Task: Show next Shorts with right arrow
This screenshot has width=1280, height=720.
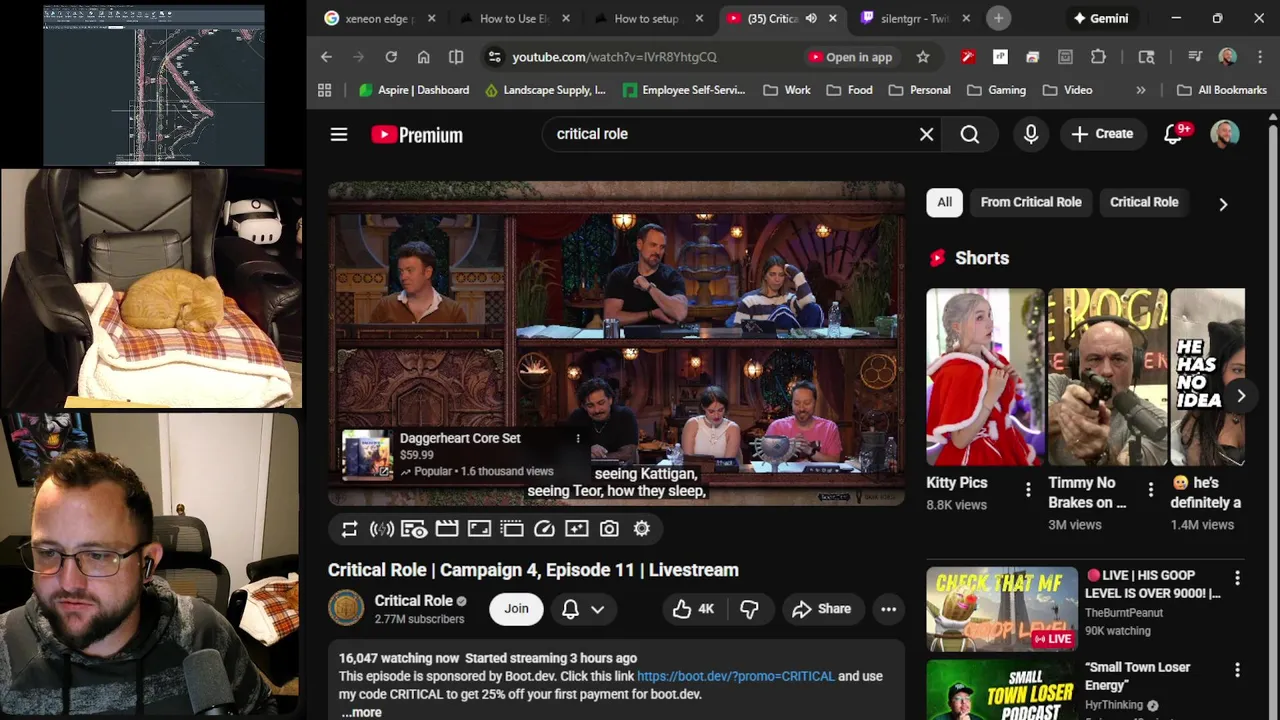Action: [x=1240, y=396]
